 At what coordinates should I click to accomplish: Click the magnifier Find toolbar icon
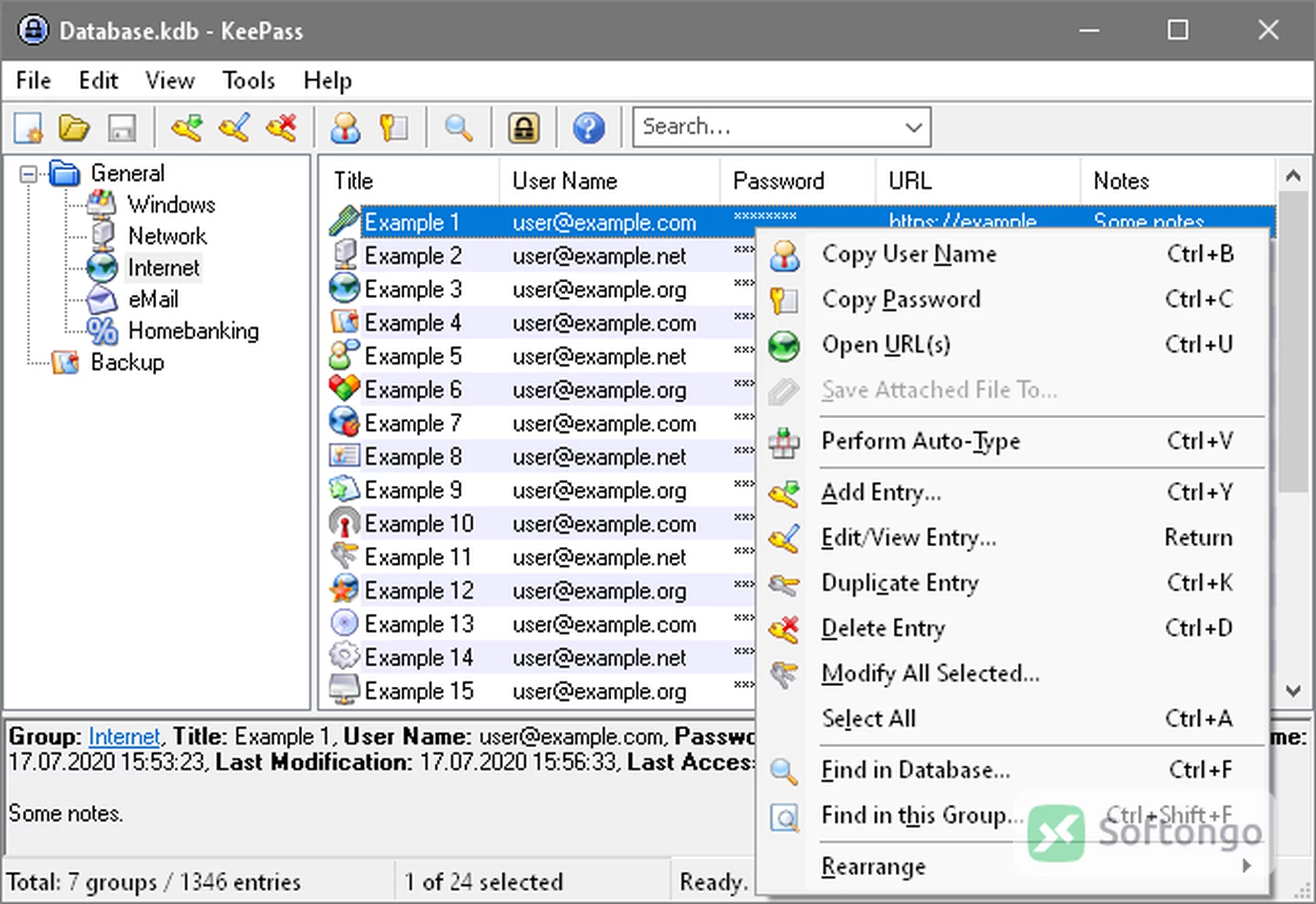click(458, 127)
